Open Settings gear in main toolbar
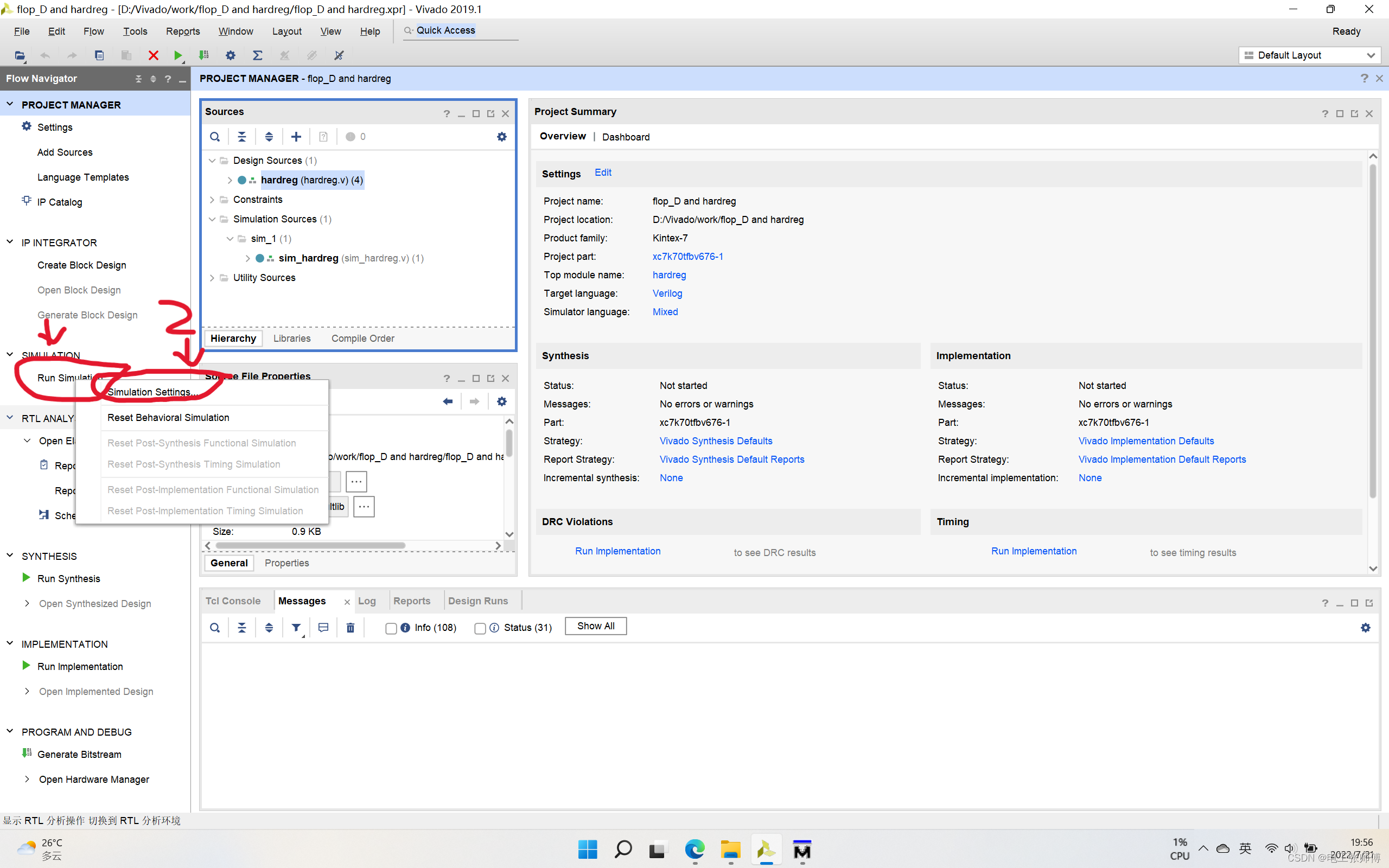Screen dimensions: 1389x868 [231, 55]
